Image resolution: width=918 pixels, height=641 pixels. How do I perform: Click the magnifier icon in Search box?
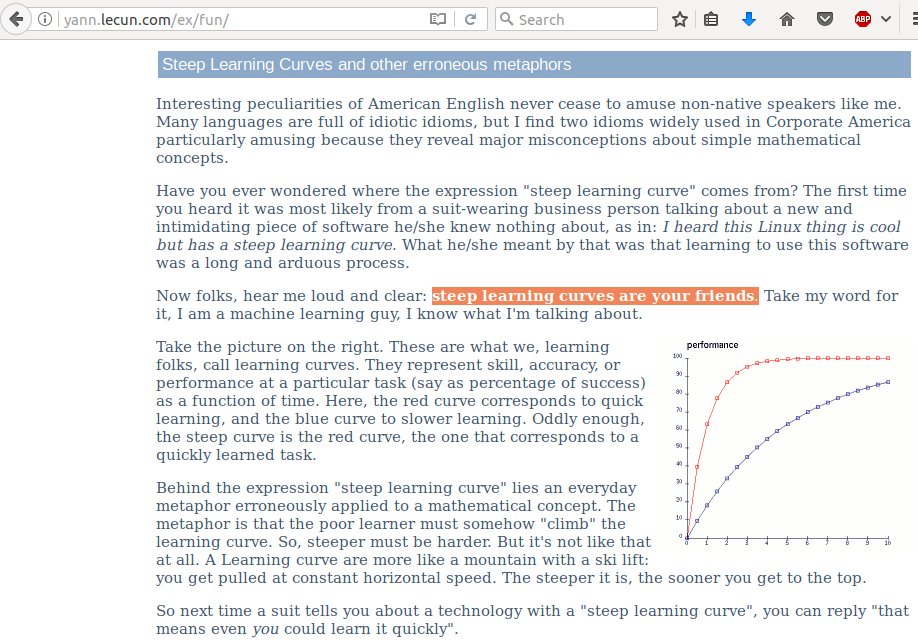coord(506,19)
